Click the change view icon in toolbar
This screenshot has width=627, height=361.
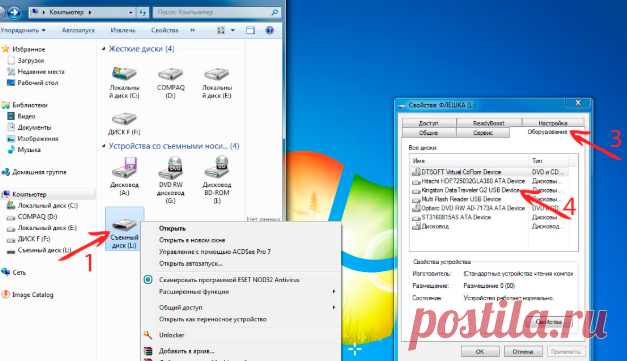click(x=221, y=30)
